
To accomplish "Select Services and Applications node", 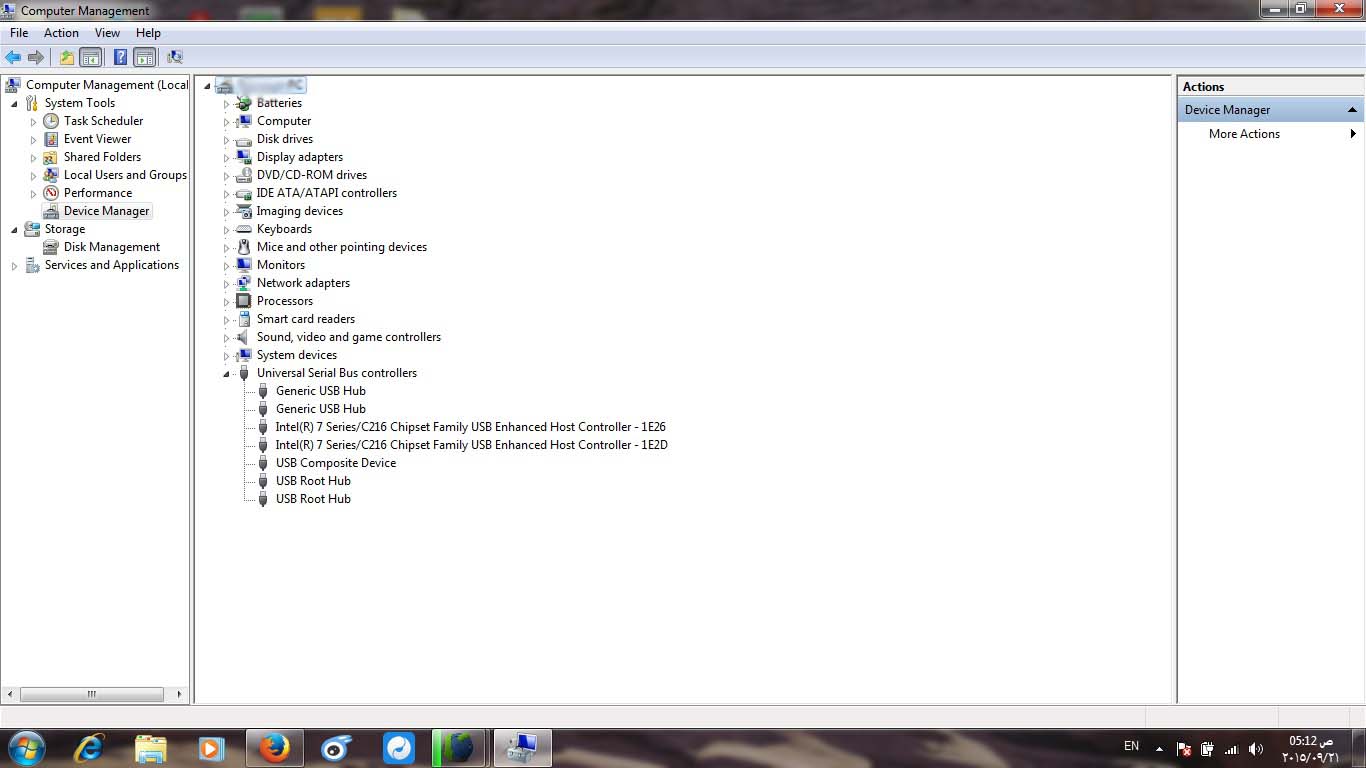I will pos(111,265).
